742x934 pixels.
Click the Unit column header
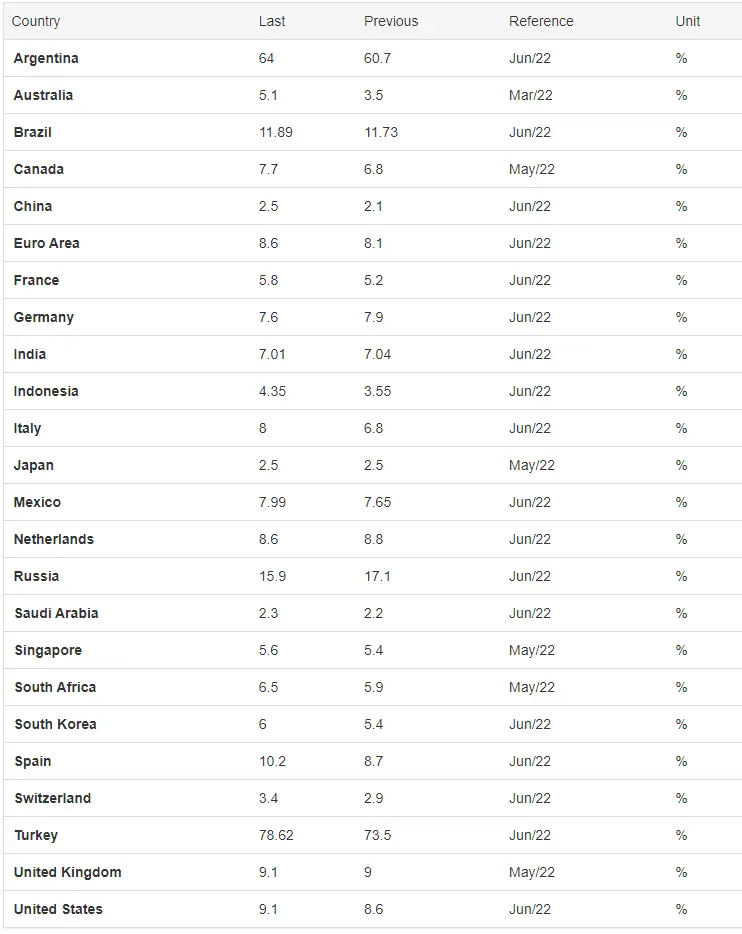coord(688,21)
